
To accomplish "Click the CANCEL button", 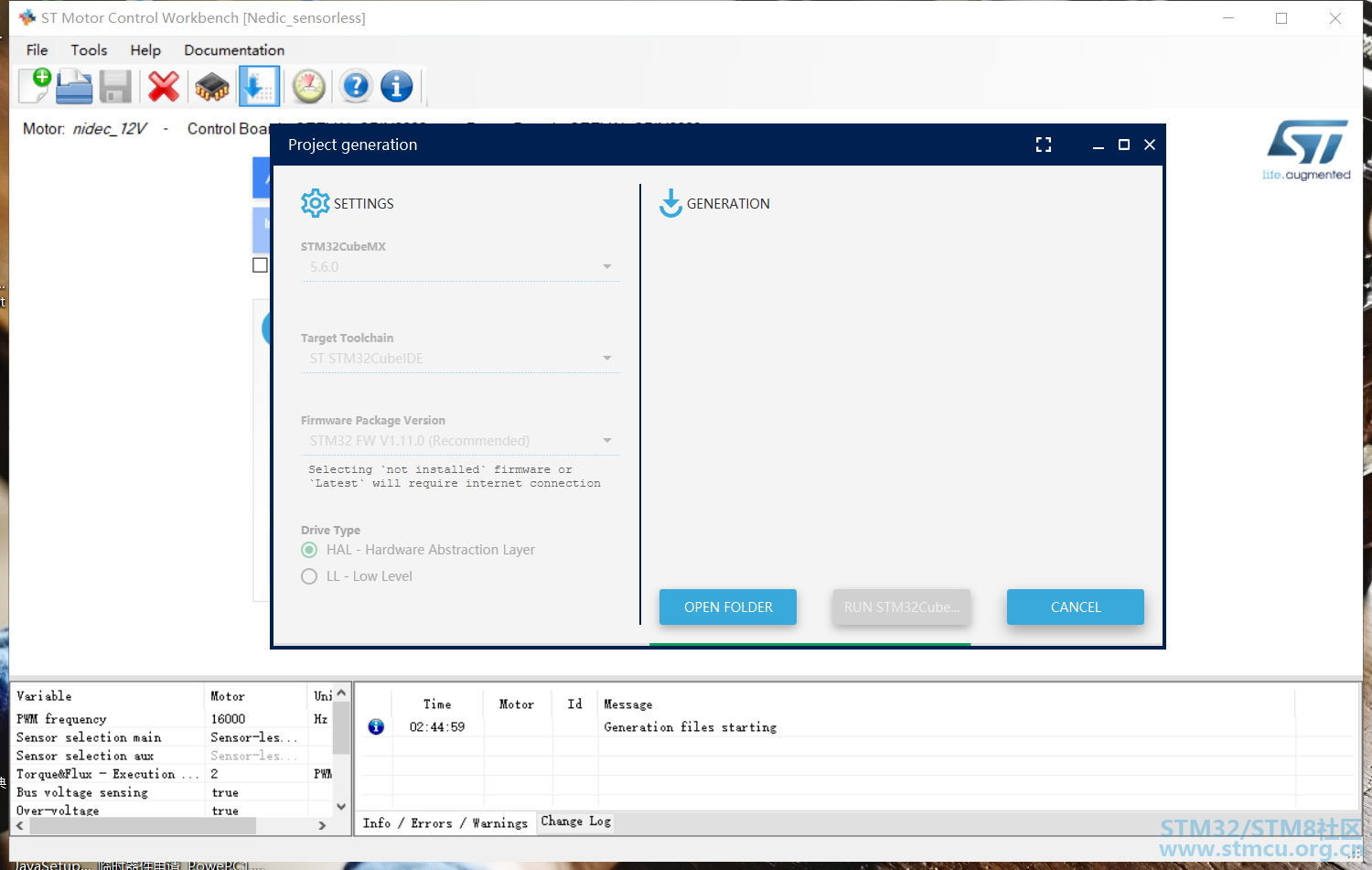I will [1076, 607].
